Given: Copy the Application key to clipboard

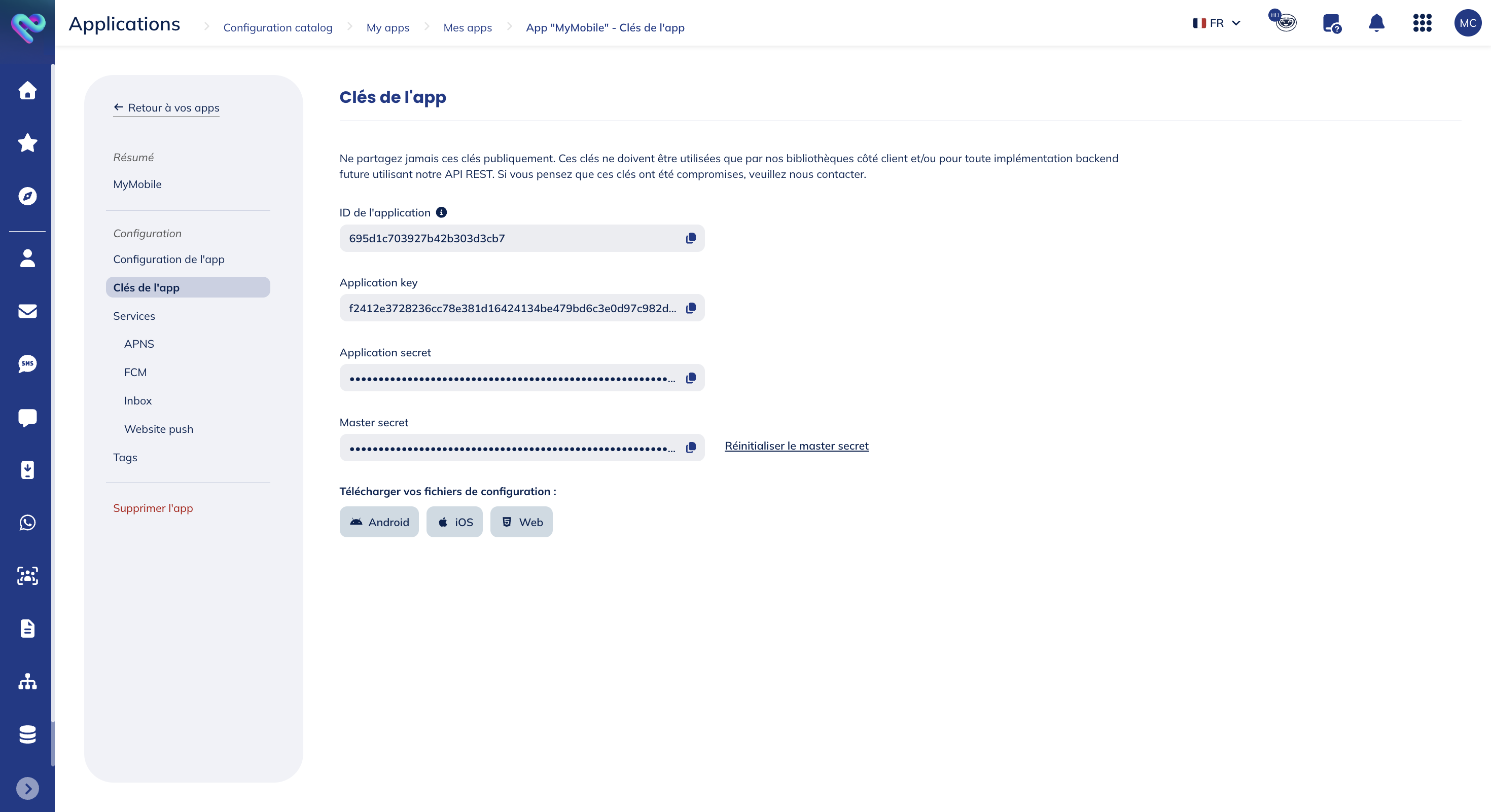Looking at the screenshot, I should pos(691,308).
